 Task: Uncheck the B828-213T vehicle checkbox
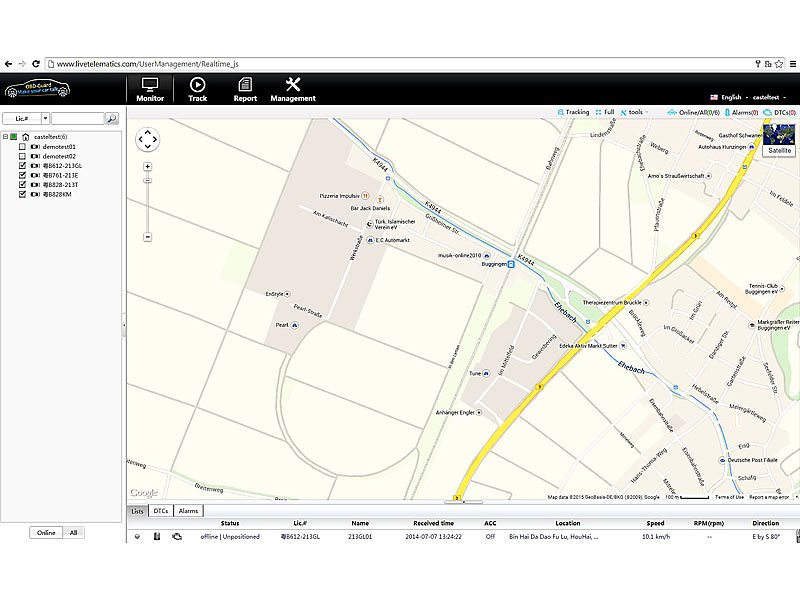tap(22, 185)
